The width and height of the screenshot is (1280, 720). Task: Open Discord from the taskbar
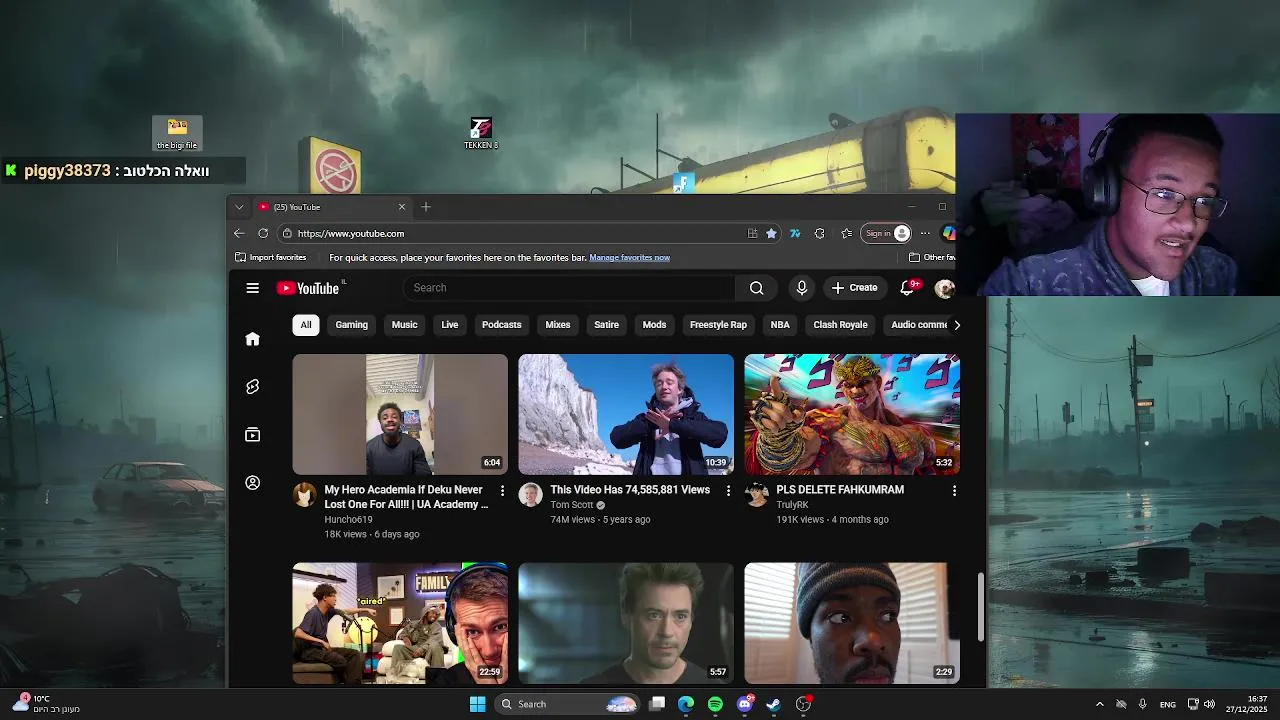coord(744,704)
